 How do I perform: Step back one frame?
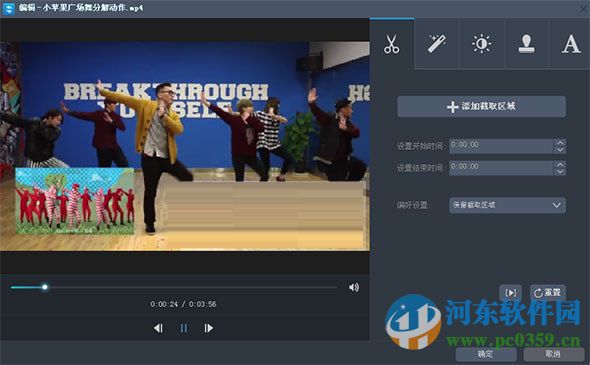pos(158,328)
